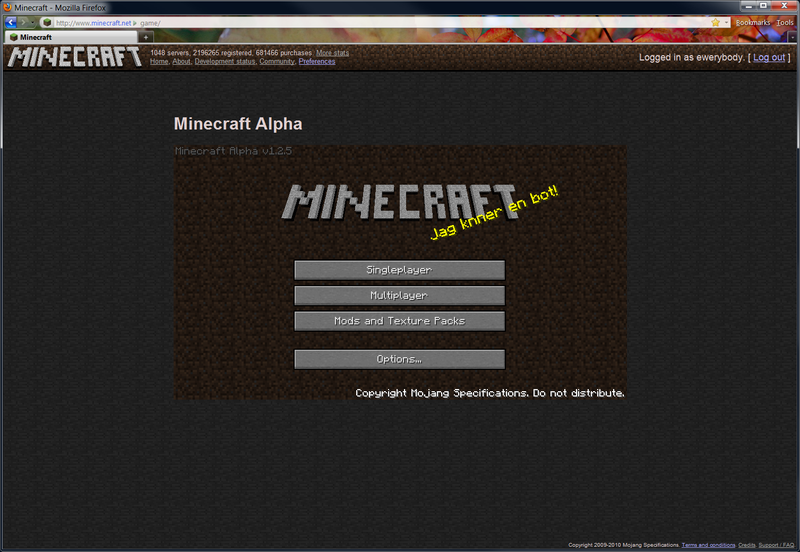
Task: Open the address bar history dropdown arrow
Action: (x=726, y=22)
